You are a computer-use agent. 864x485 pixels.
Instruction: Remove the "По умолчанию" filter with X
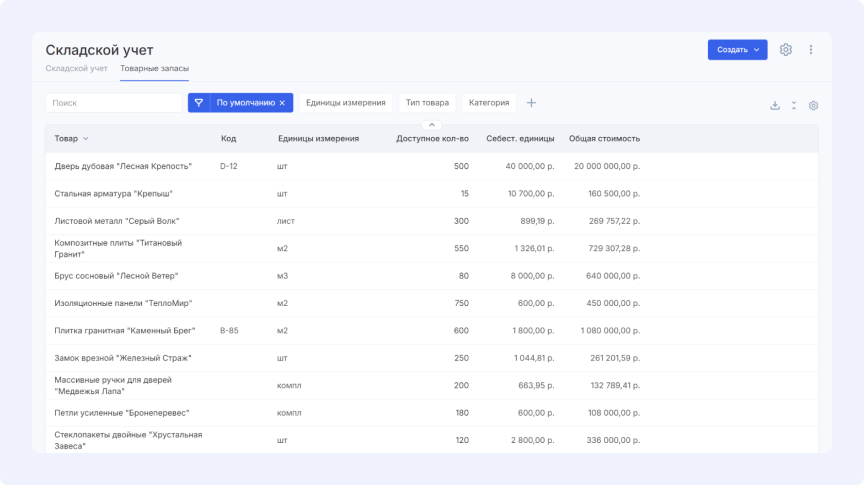(282, 103)
